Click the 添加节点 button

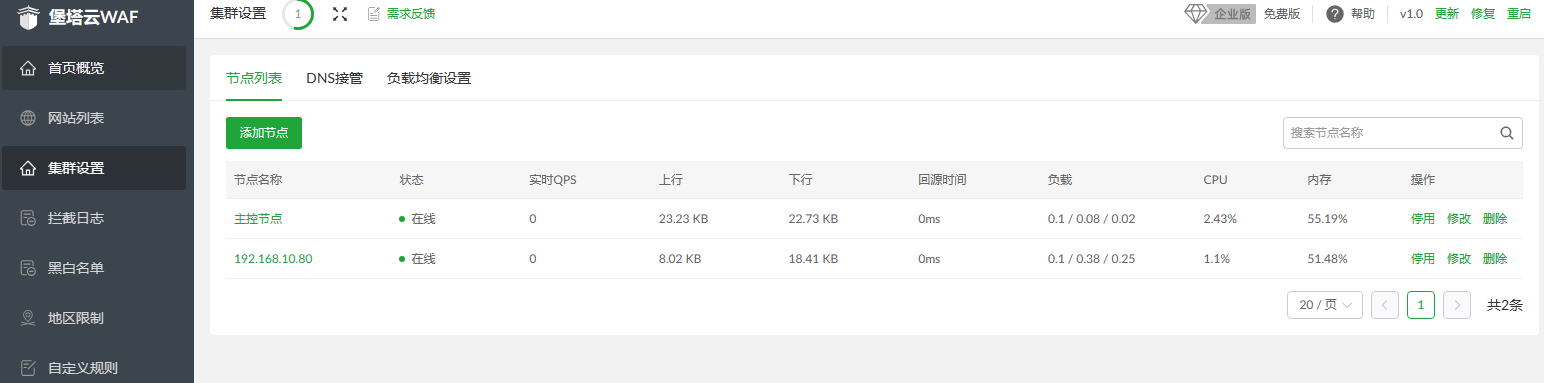[264, 133]
